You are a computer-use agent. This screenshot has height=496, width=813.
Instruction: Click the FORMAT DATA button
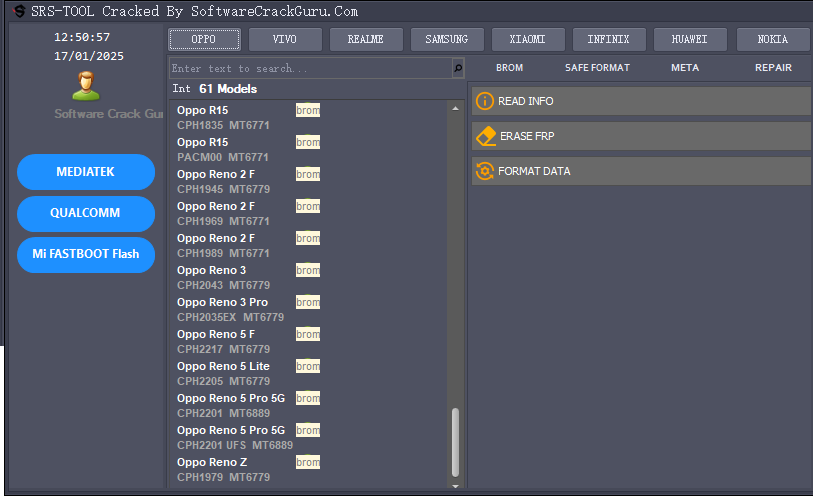point(641,171)
